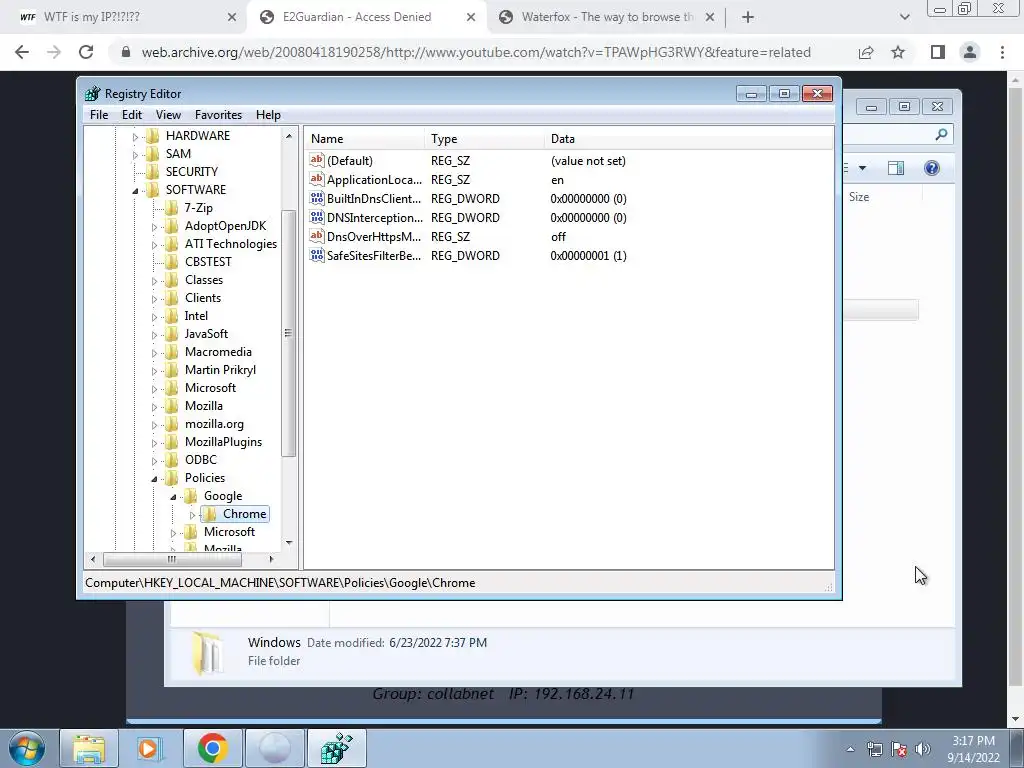Close the Waterfox tab
Screen dimensions: 1024x768
[710, 18]
